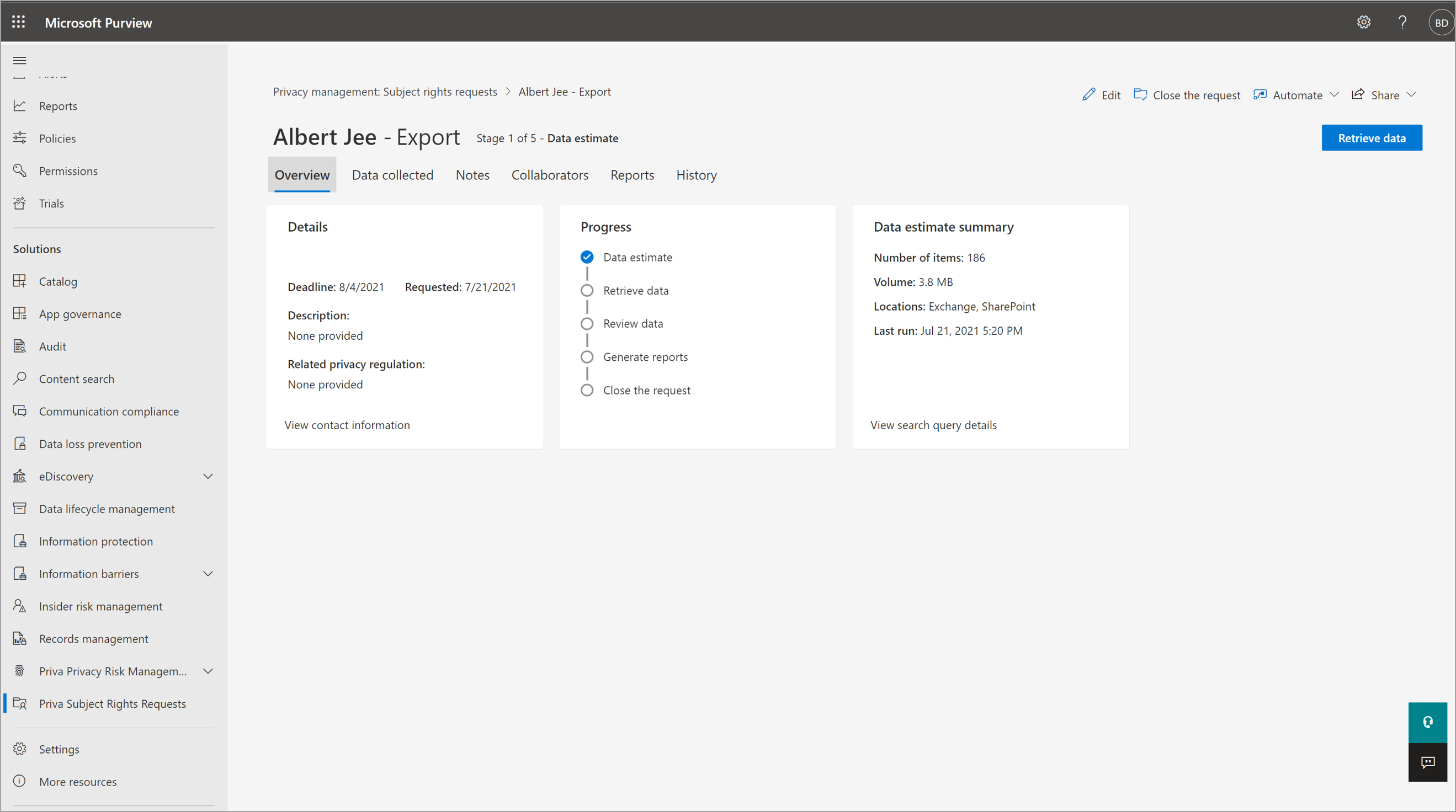Select the Data estimate completed checkbox
This screenshot has height=812, width=1456.
[x=587, y=257]
